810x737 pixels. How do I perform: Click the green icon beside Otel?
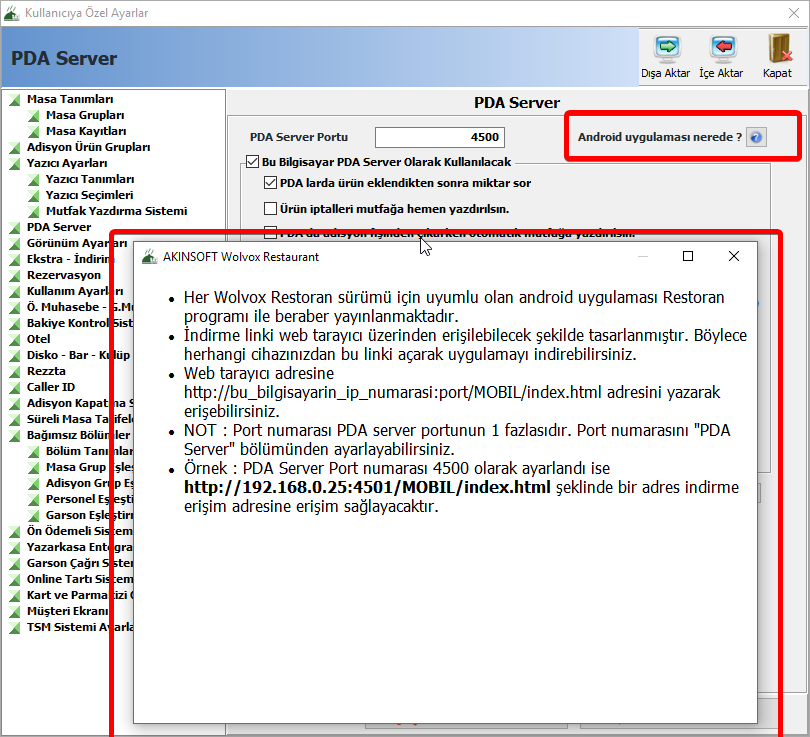[14, 340]
